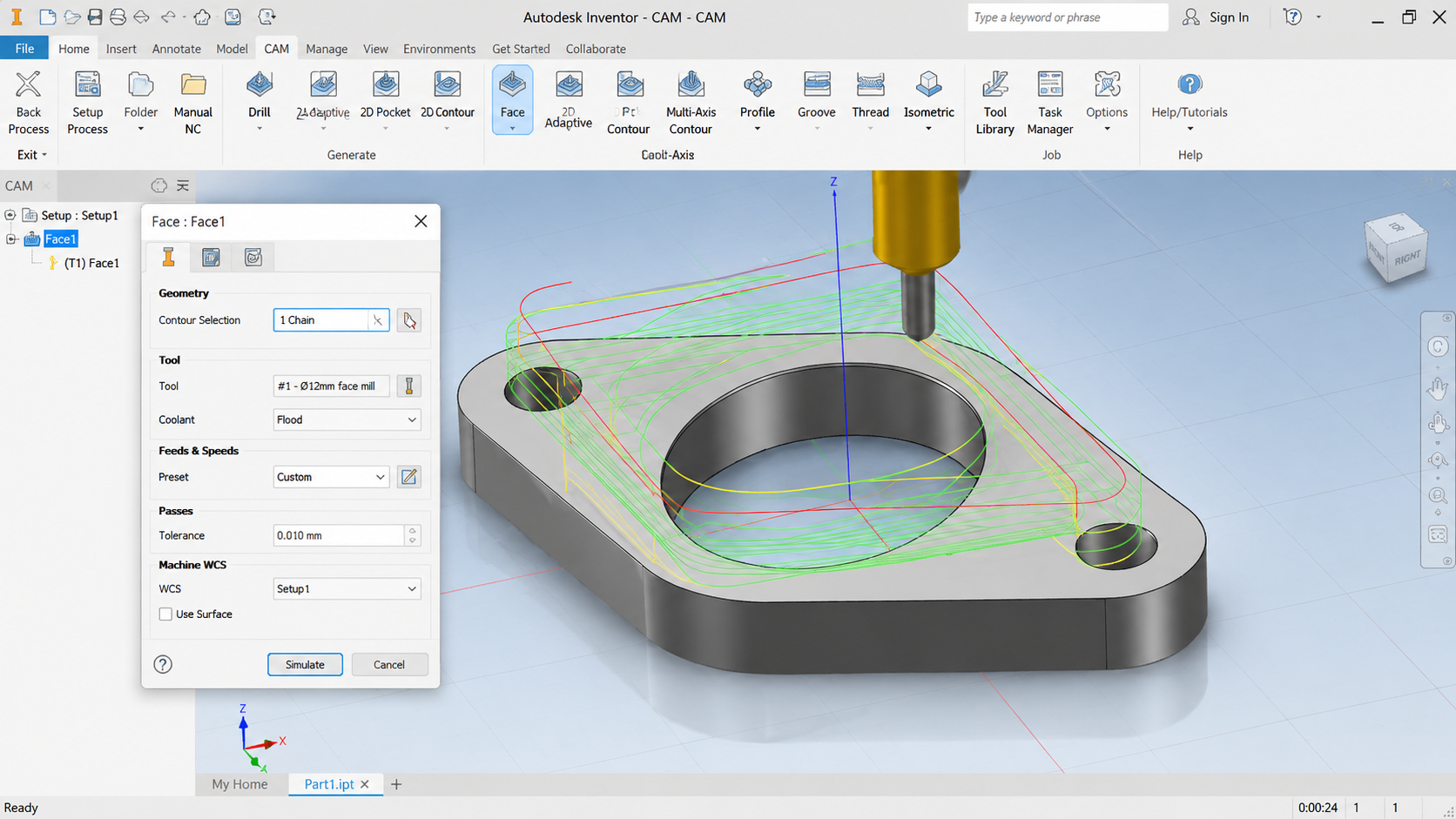
Task: Switch to the Annotate ribbon tab
Action: tap(176, 49)
